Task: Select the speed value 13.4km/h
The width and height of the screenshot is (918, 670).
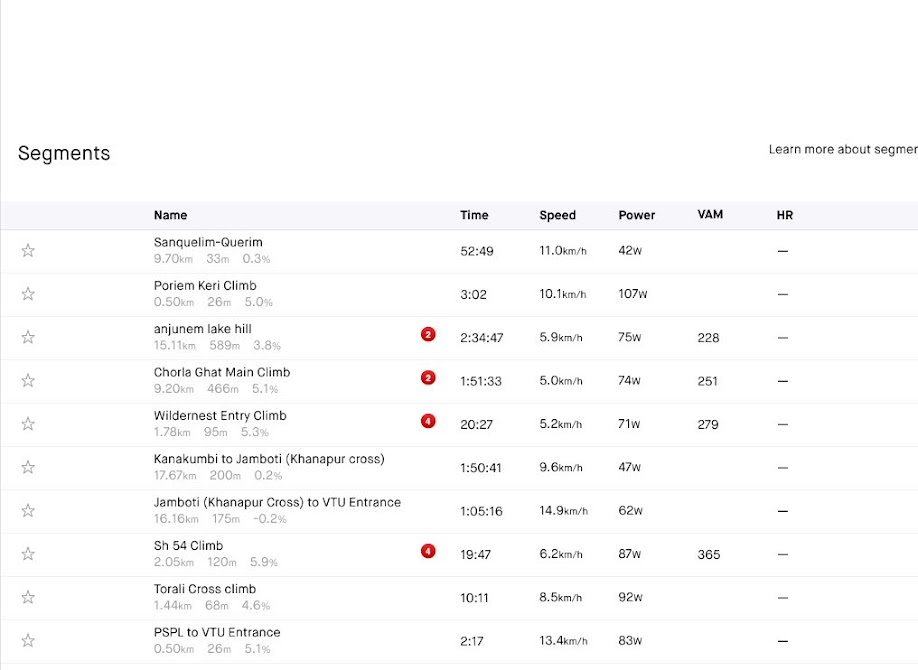Action: coord(563,641)
